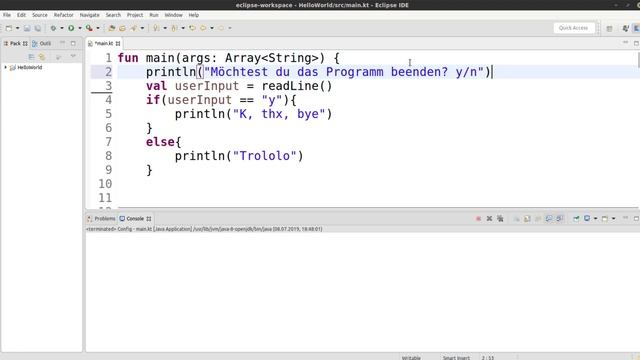Click the Open Task icon in the toolbar

pyautogui.click(x=122, y=28)
